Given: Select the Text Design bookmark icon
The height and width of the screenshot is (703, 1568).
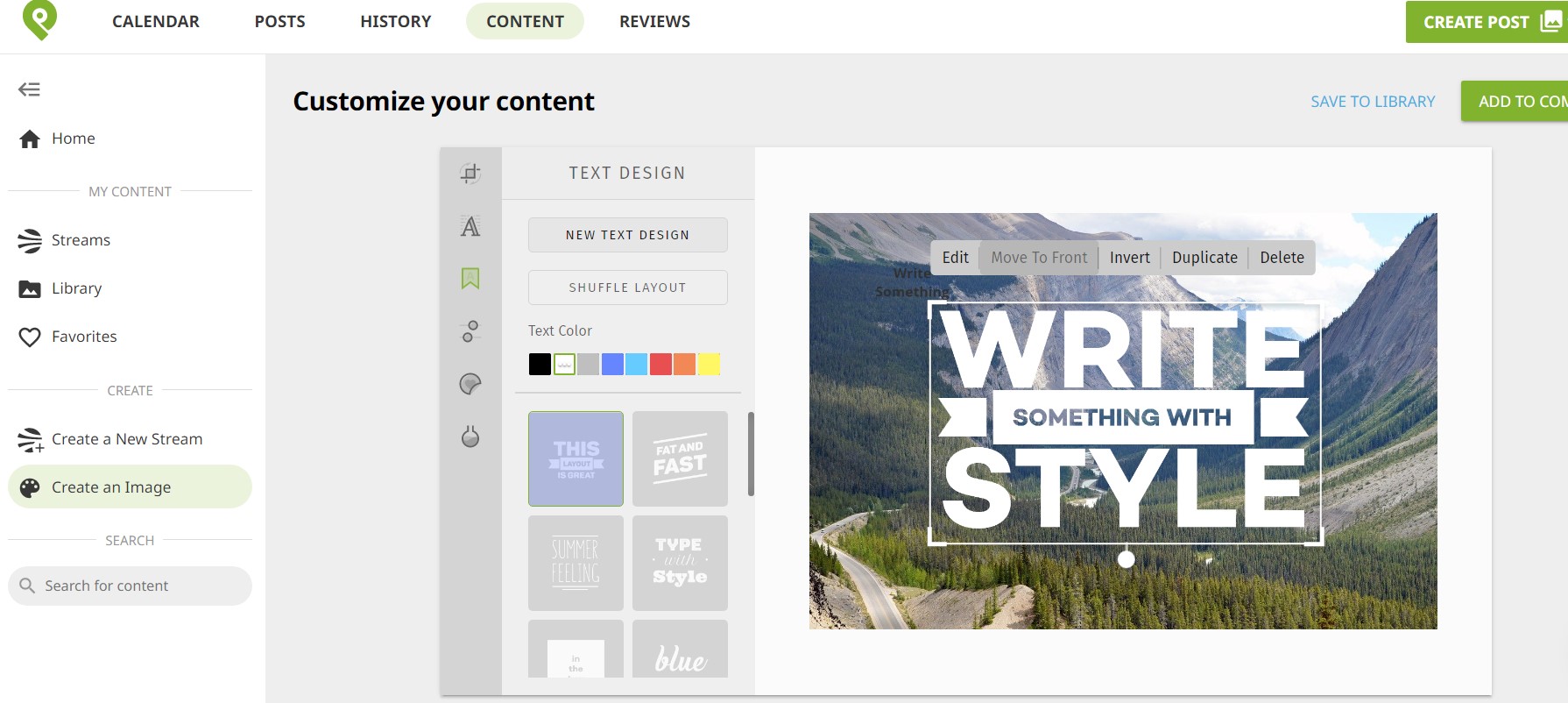Looking at the screenshot, I should tap(470, 279).
